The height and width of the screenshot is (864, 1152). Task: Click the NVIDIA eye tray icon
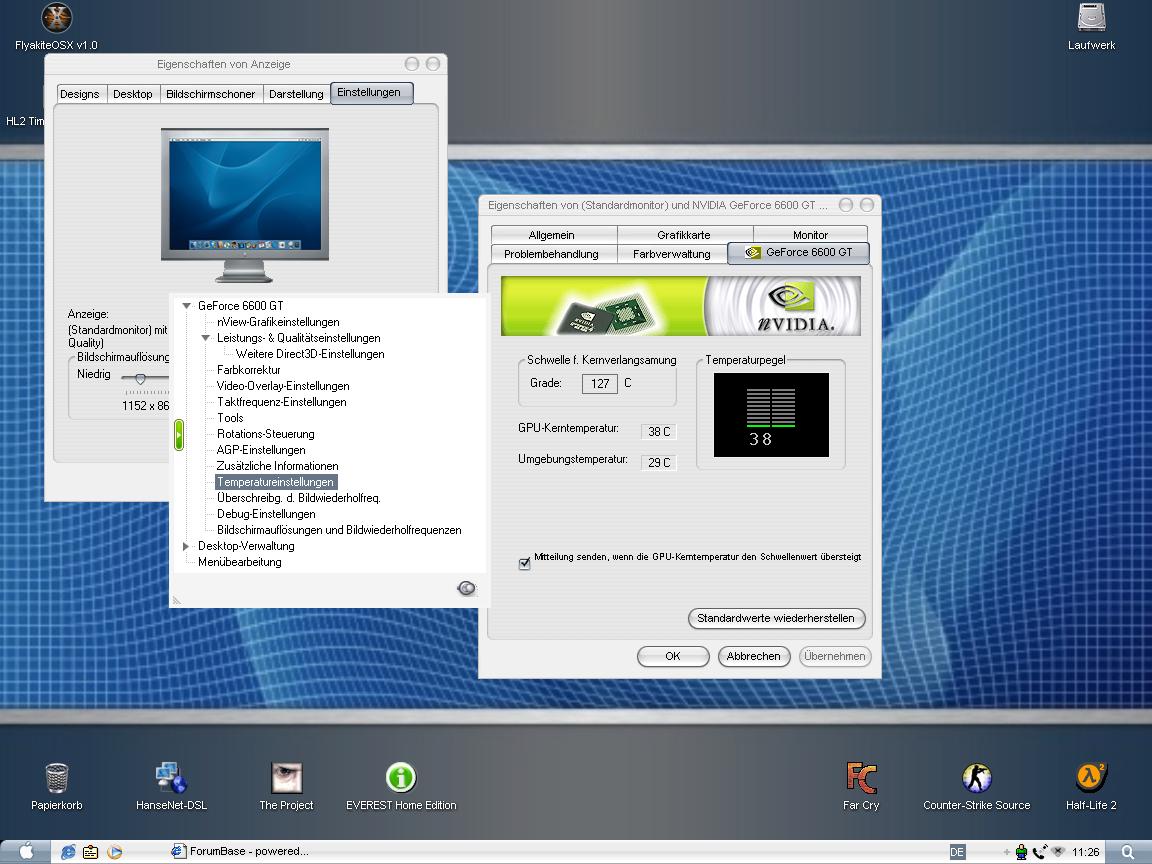(x=1058, y=852)
